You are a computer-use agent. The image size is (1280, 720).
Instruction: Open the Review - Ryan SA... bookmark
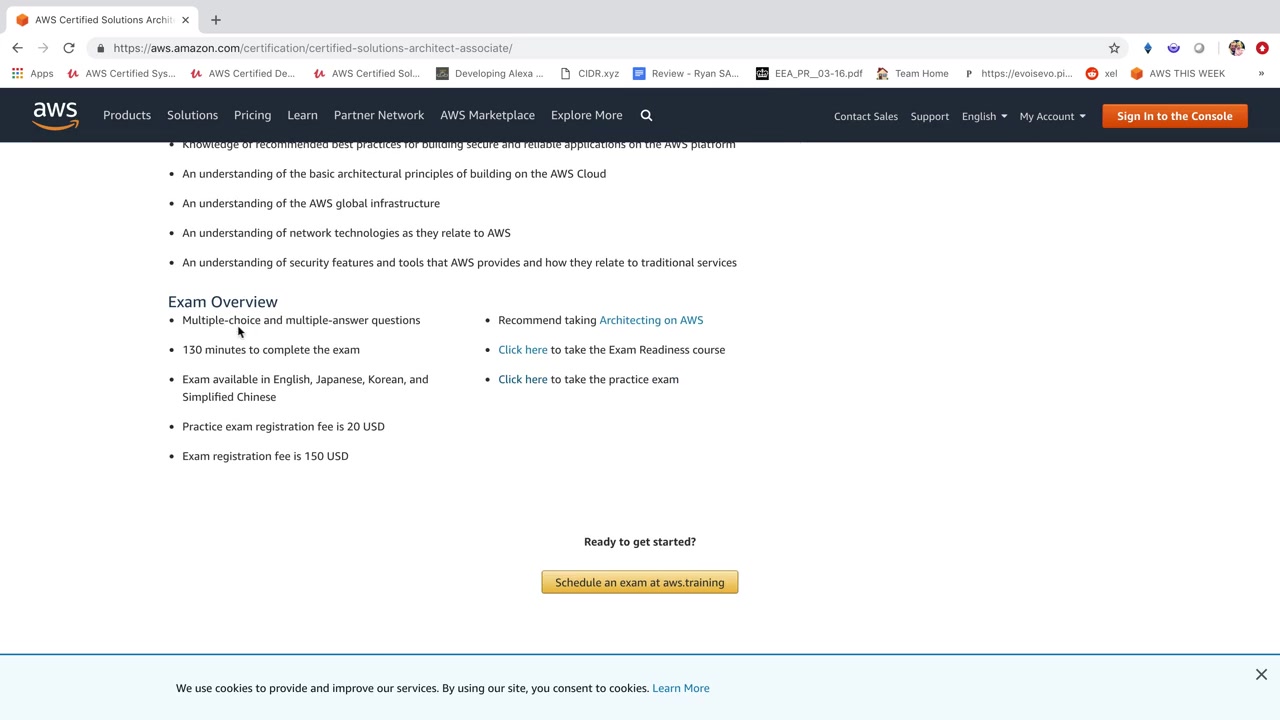pyautogui.click(x=686, y=73)
